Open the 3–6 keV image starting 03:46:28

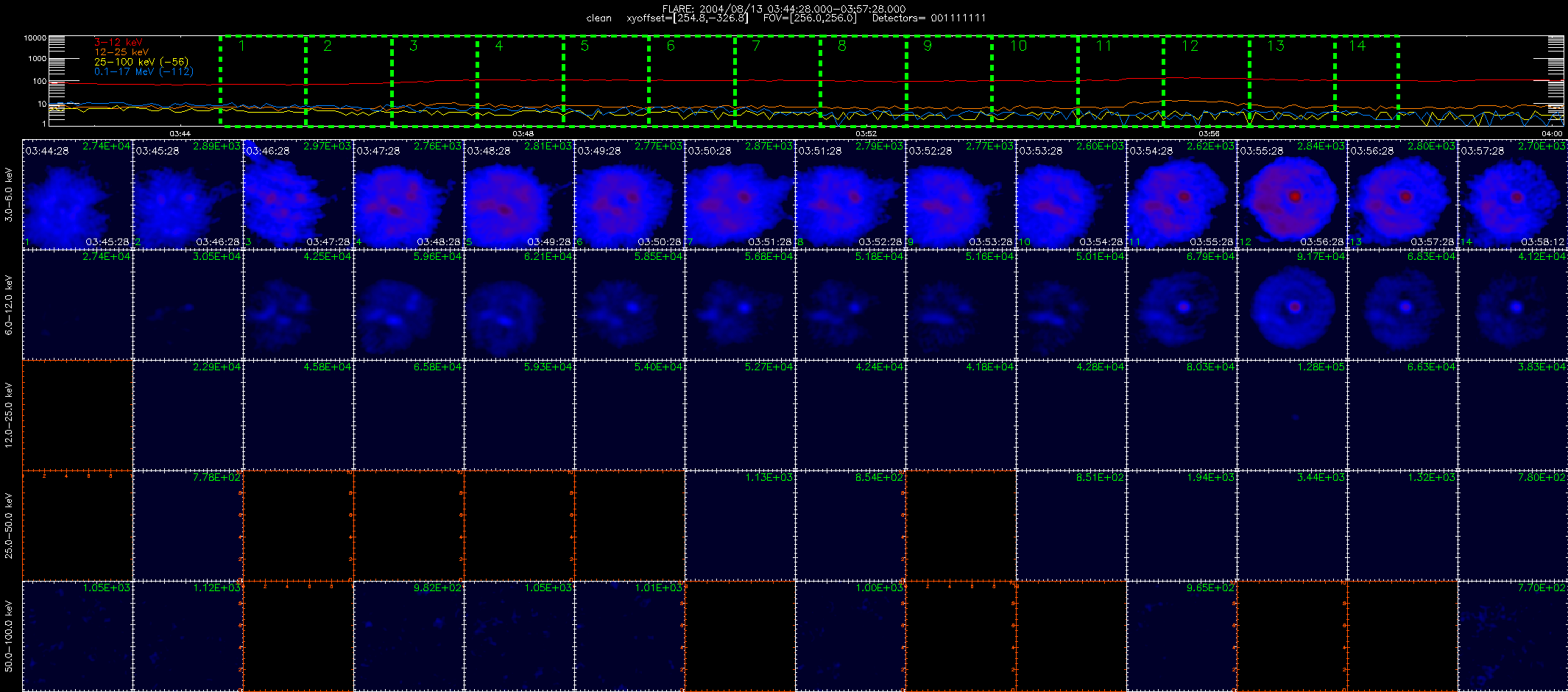click(298, 194)
